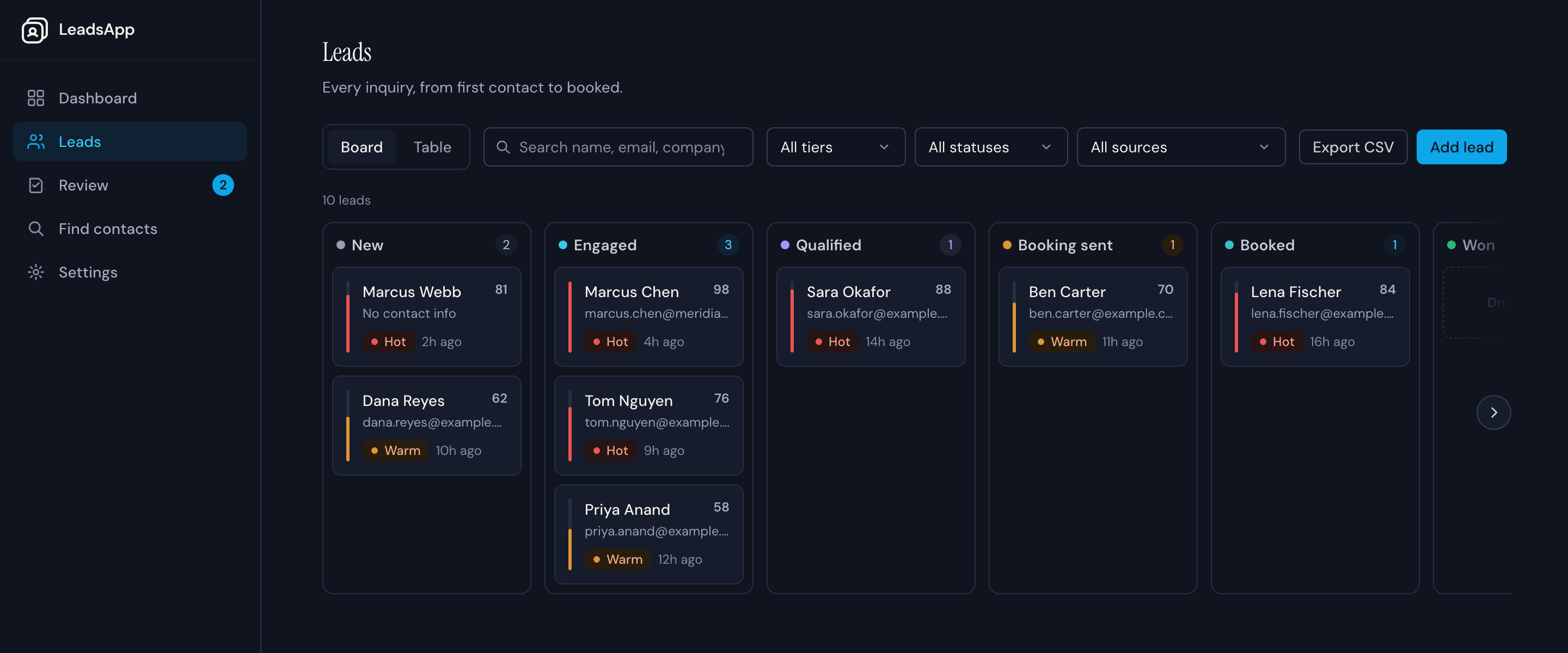Viewport: 1568px width, 653px height.
Task: Click the Export CSV button
Action: [x=1352, y=147]
